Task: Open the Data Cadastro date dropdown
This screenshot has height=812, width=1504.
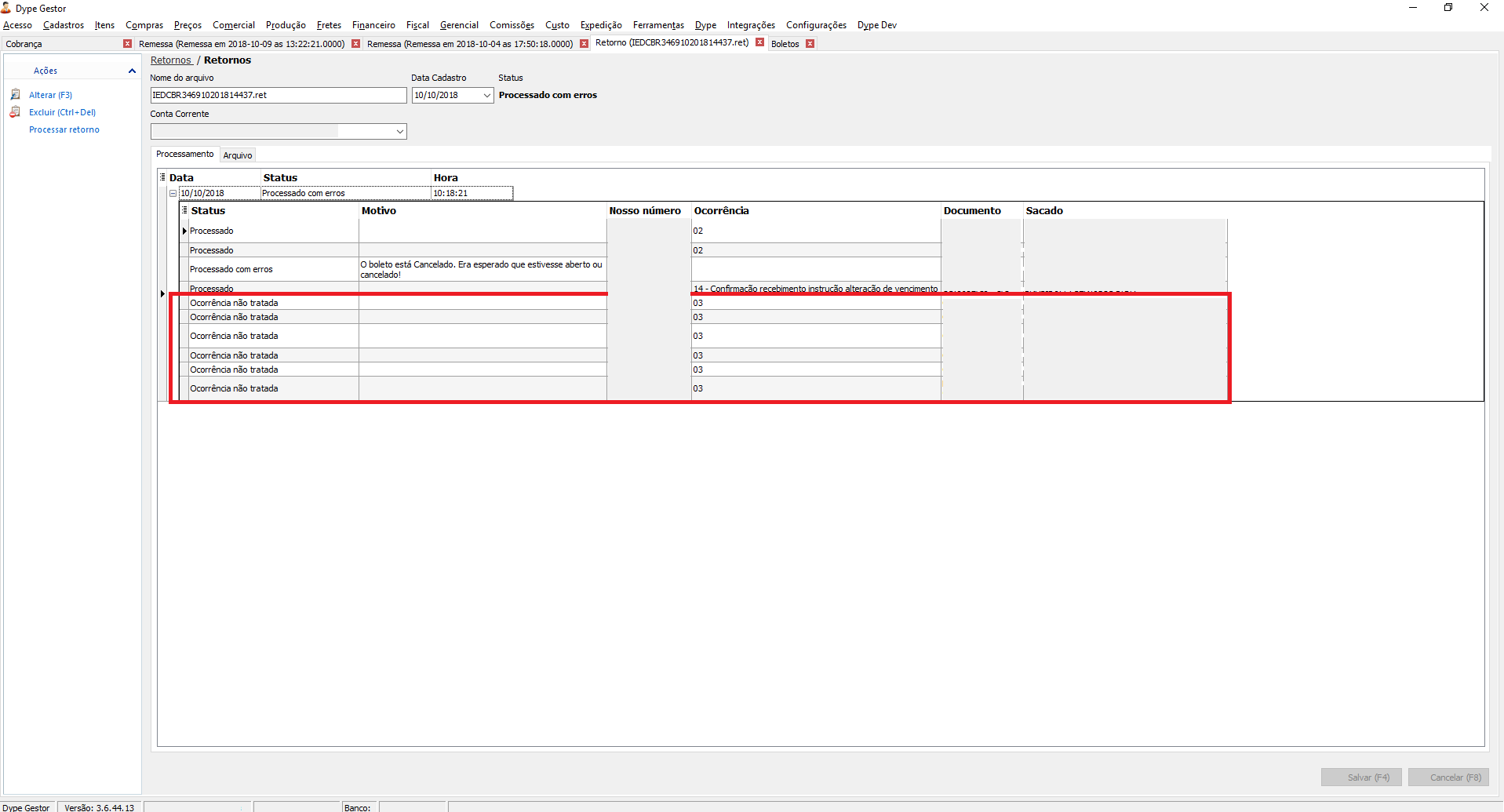Action: coord(486,95)
